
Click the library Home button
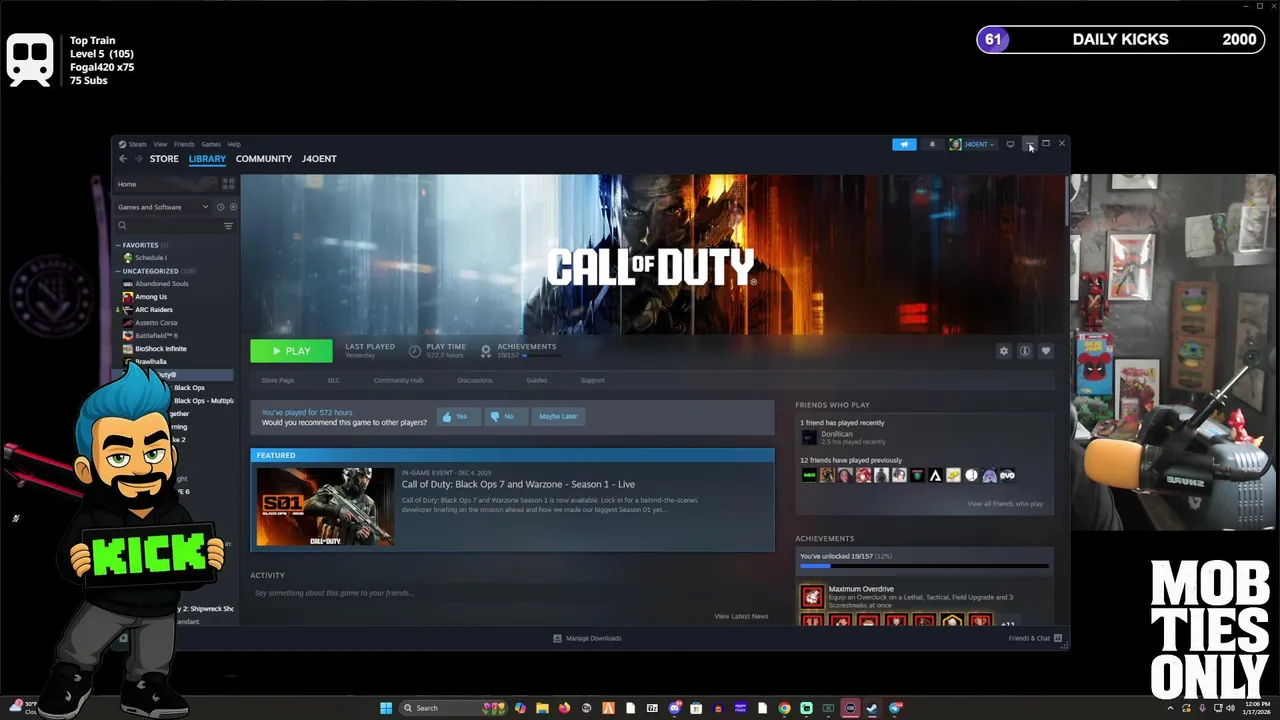[165, 184]
